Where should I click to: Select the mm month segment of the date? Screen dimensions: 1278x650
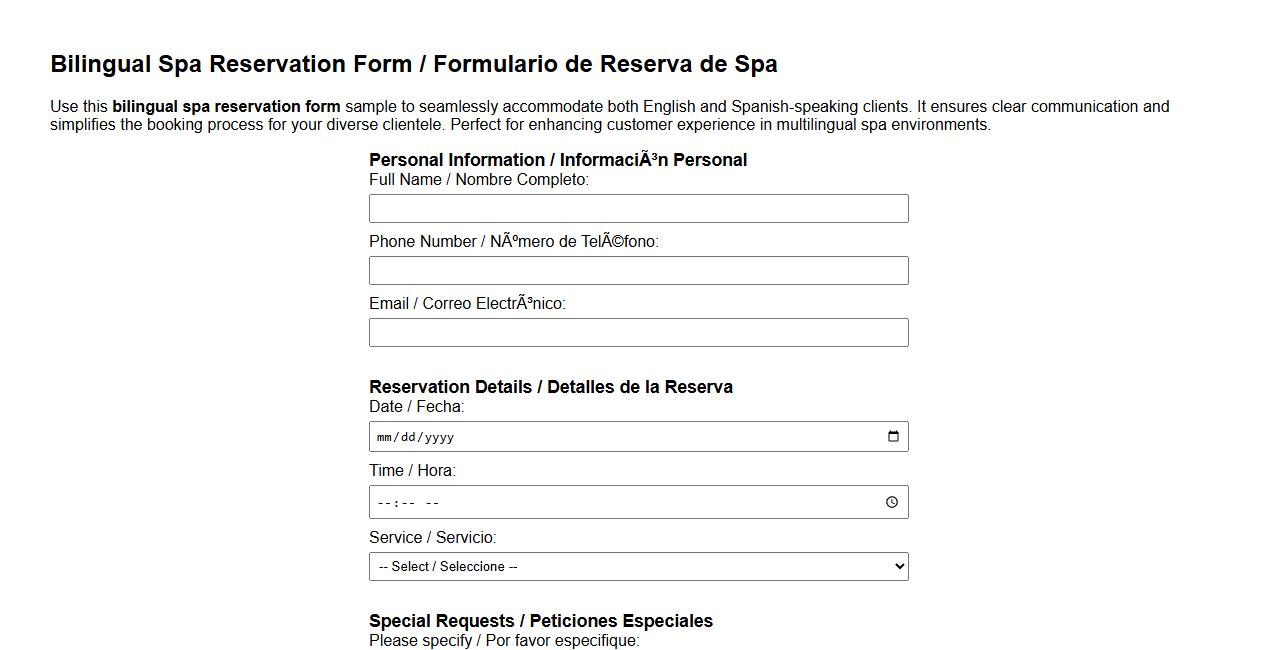pos(384,436)
